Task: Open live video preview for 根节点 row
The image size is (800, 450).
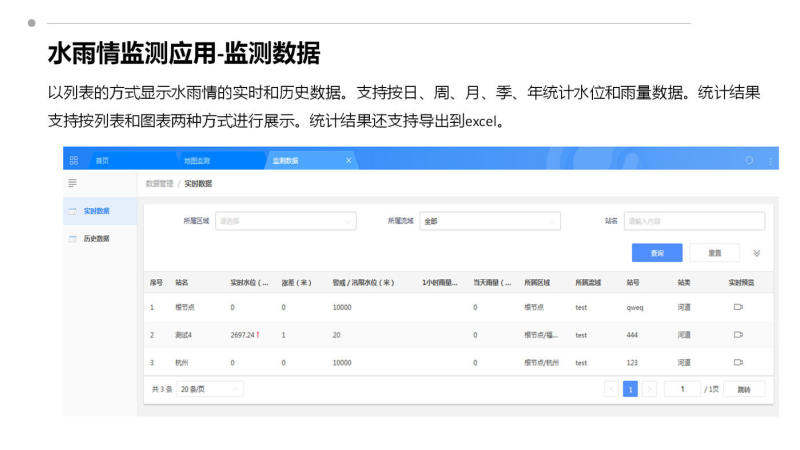Action: (x=738, y=307)
